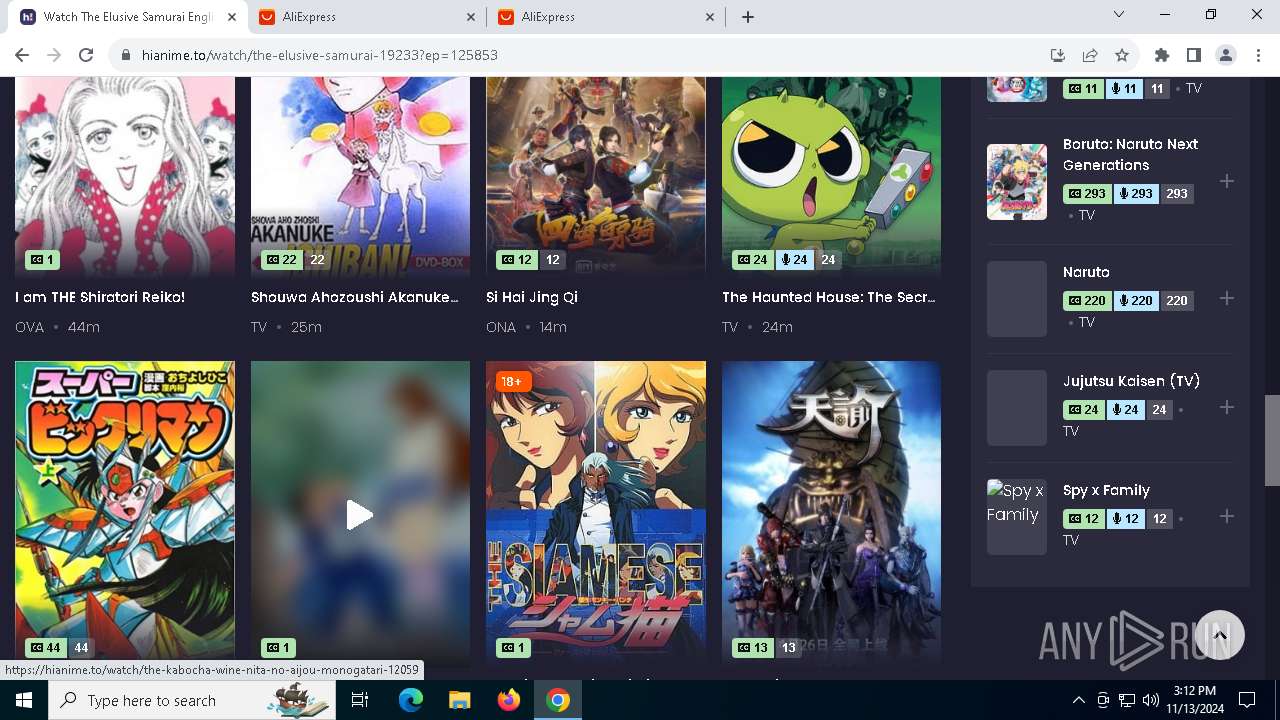Switch to the second AliExpress tab
This screenshot has width=1280, height=720.
coord(605,17)
